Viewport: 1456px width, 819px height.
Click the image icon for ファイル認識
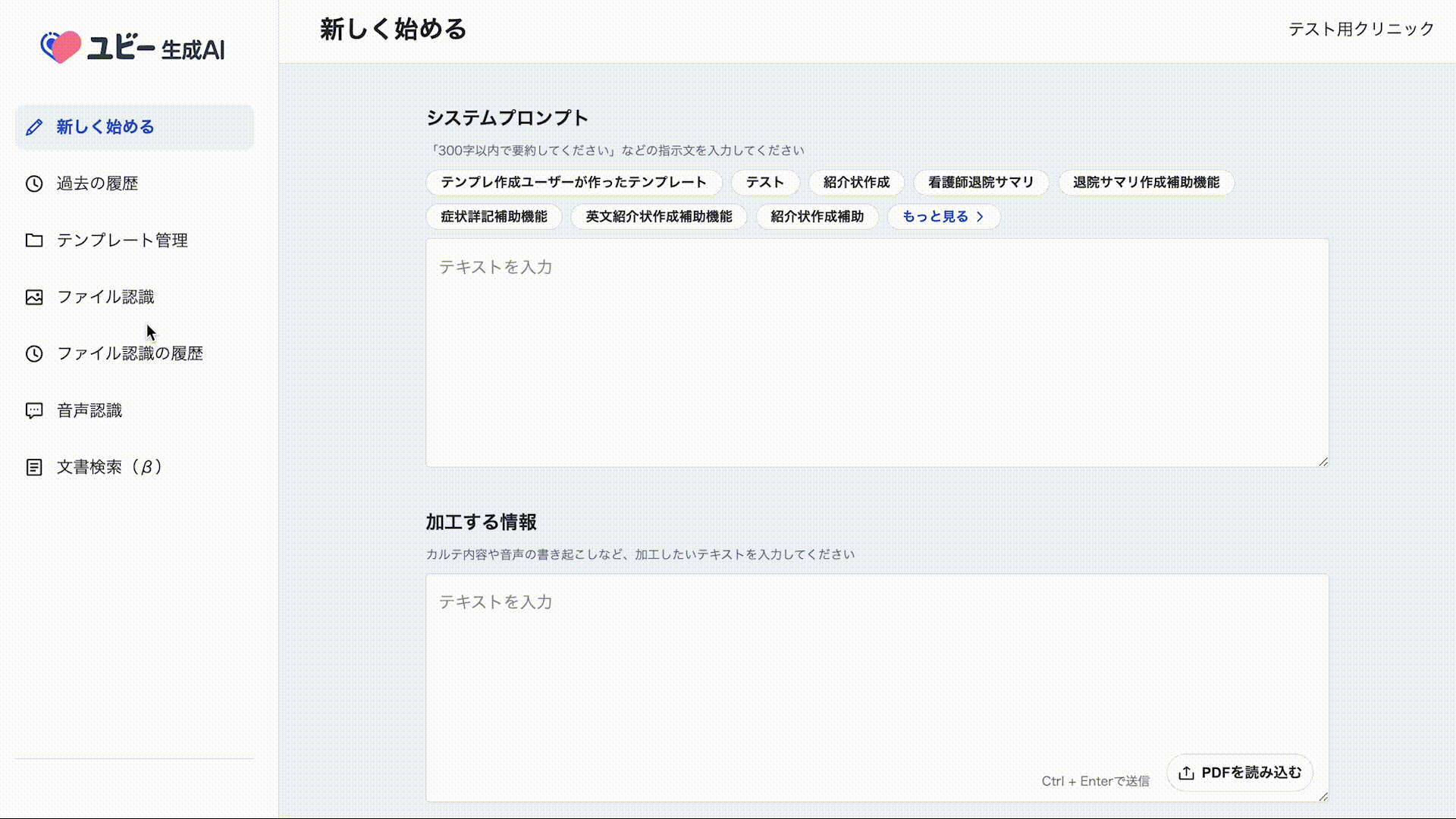point(34,297)
